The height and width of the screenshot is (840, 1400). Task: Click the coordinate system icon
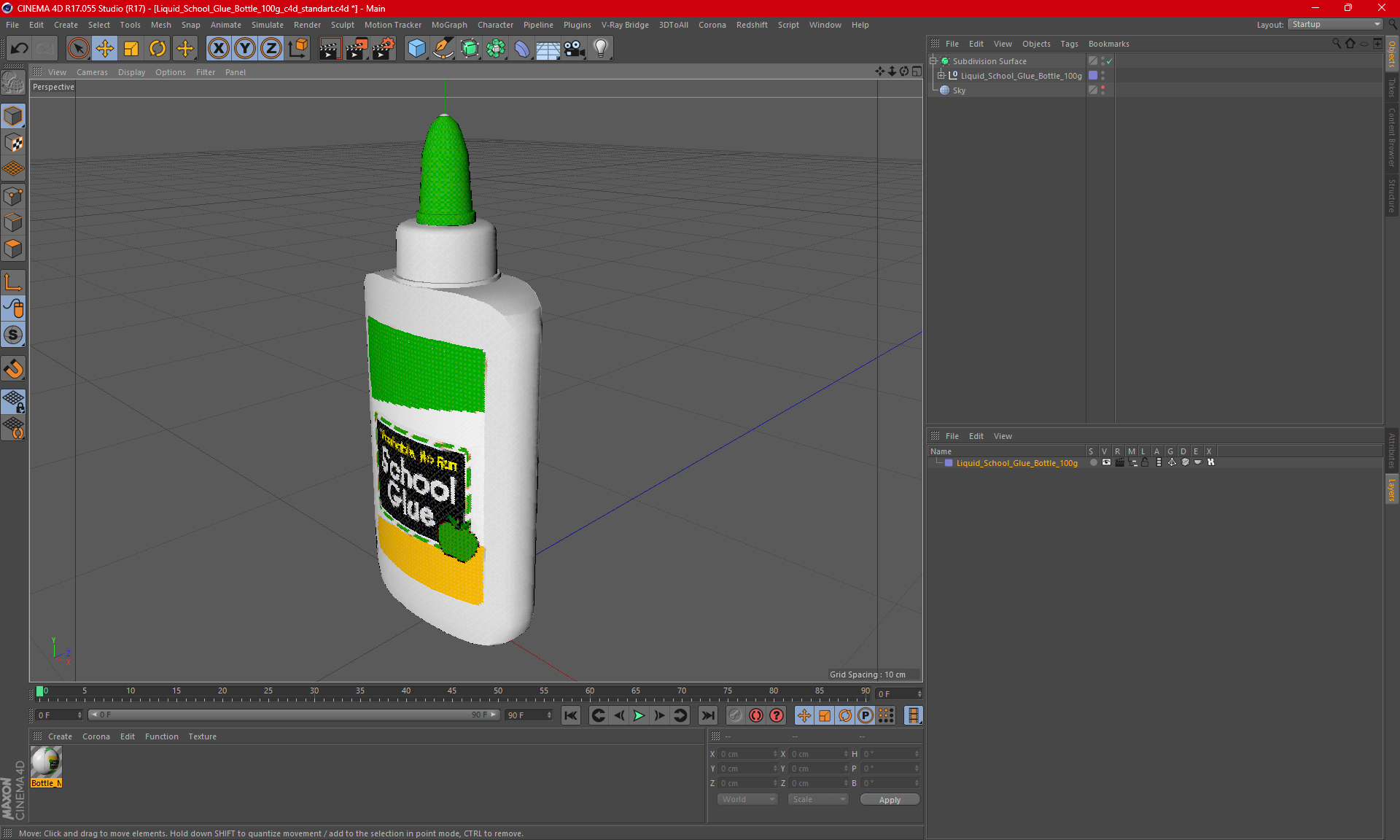[x=297, y=49]
